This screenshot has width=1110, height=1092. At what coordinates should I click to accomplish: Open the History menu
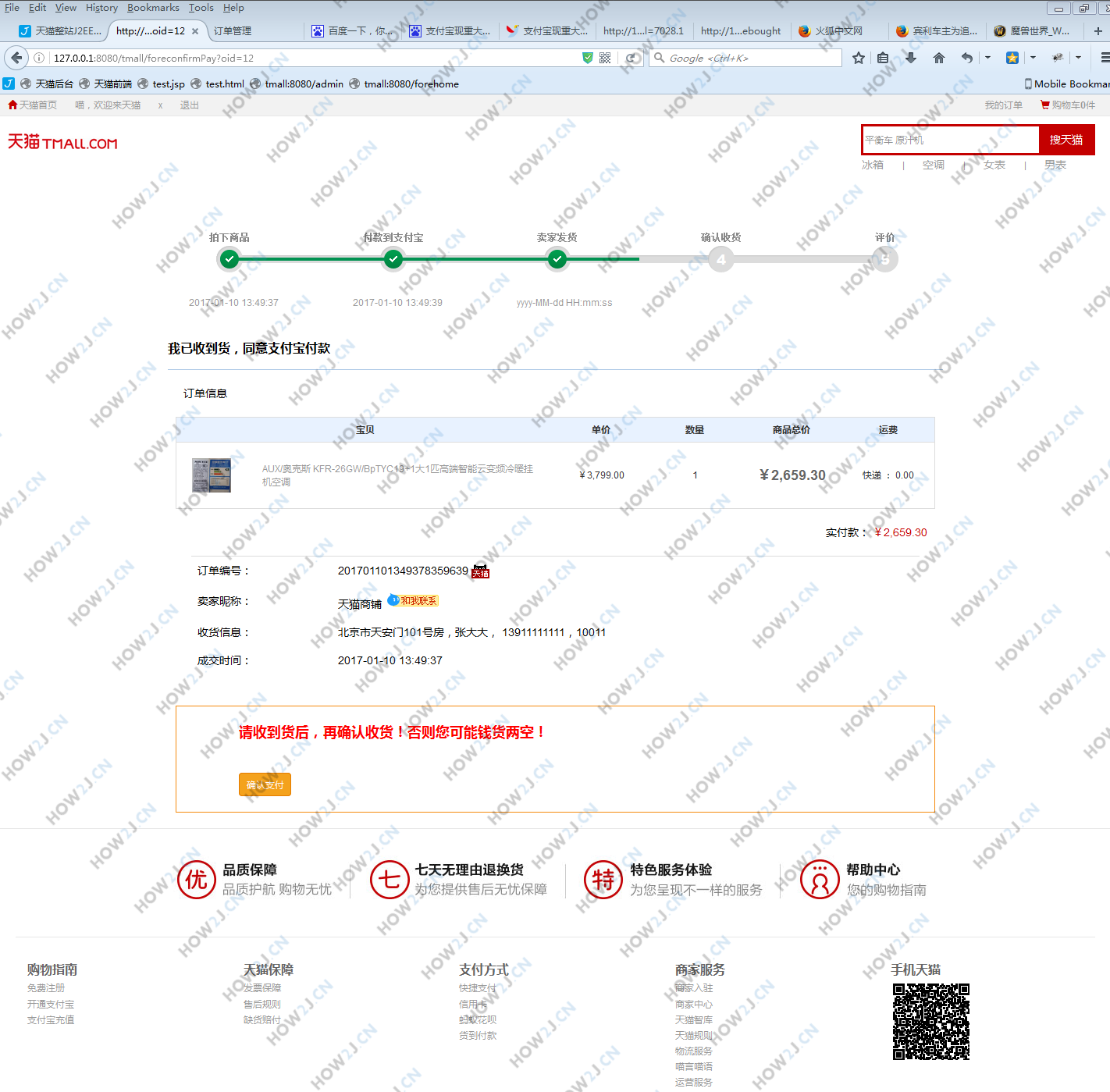(x=101, y=8)
